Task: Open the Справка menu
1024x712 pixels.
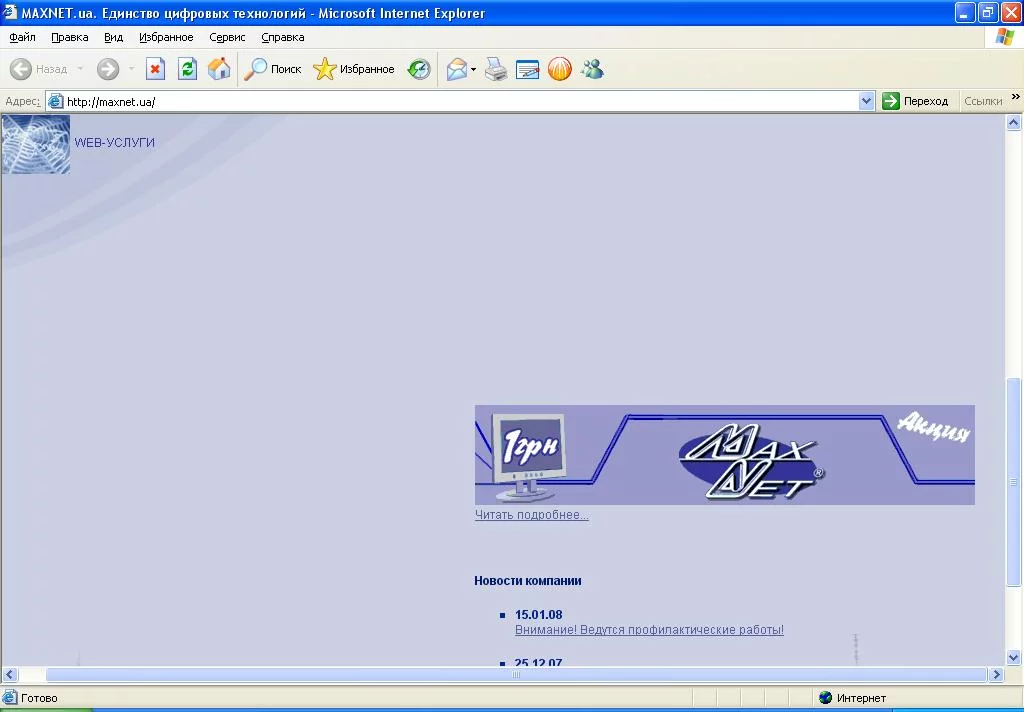Action: pyautogui.click(x=283, y=37)
